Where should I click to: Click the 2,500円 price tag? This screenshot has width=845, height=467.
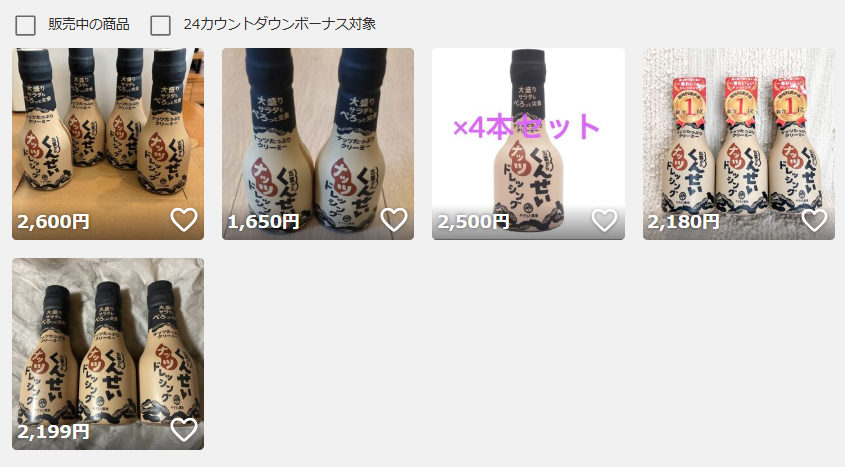click(x=473, y=221)
